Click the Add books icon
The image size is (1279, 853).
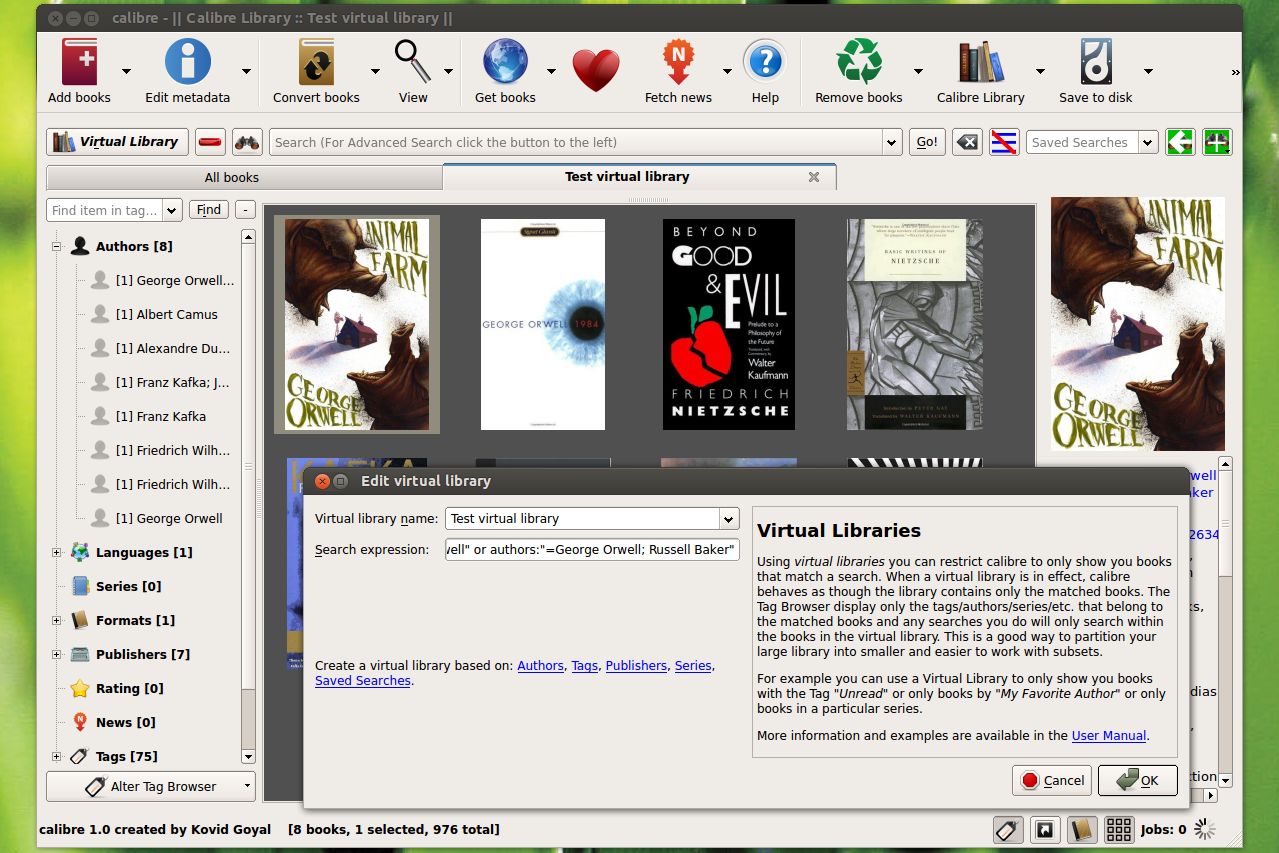80,62
